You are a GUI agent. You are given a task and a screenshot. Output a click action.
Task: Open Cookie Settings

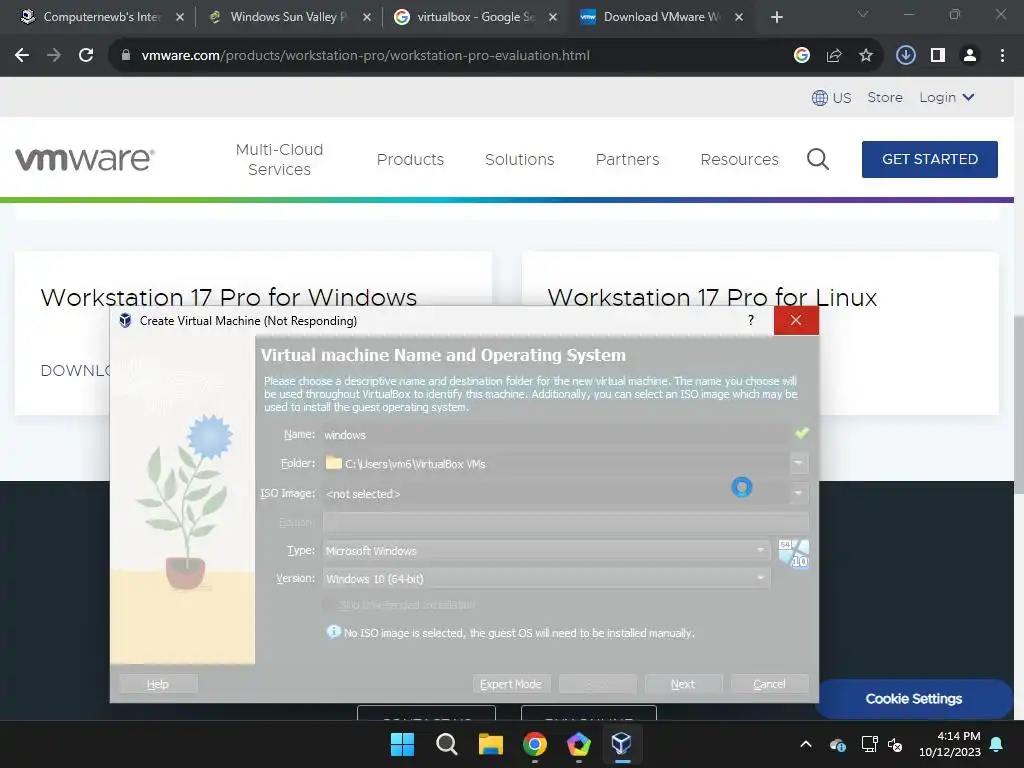click(914, 699)
